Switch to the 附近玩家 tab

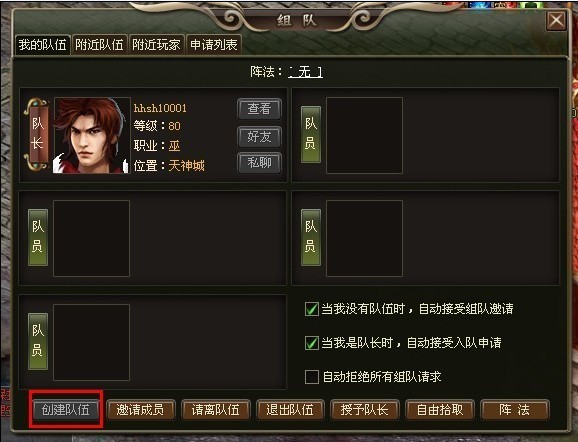156,45
